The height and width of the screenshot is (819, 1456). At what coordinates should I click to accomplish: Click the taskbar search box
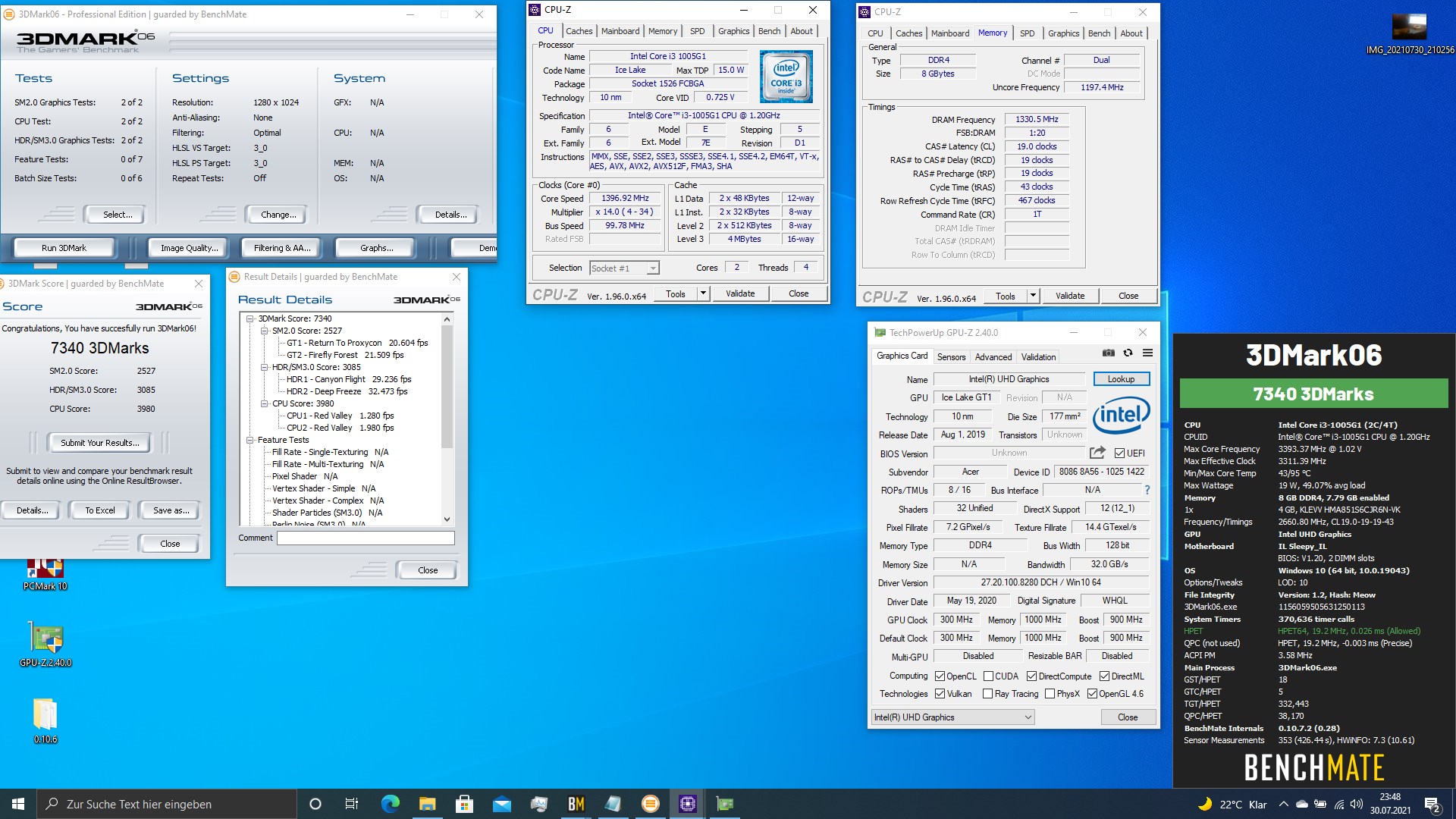(x=167, y=804)
